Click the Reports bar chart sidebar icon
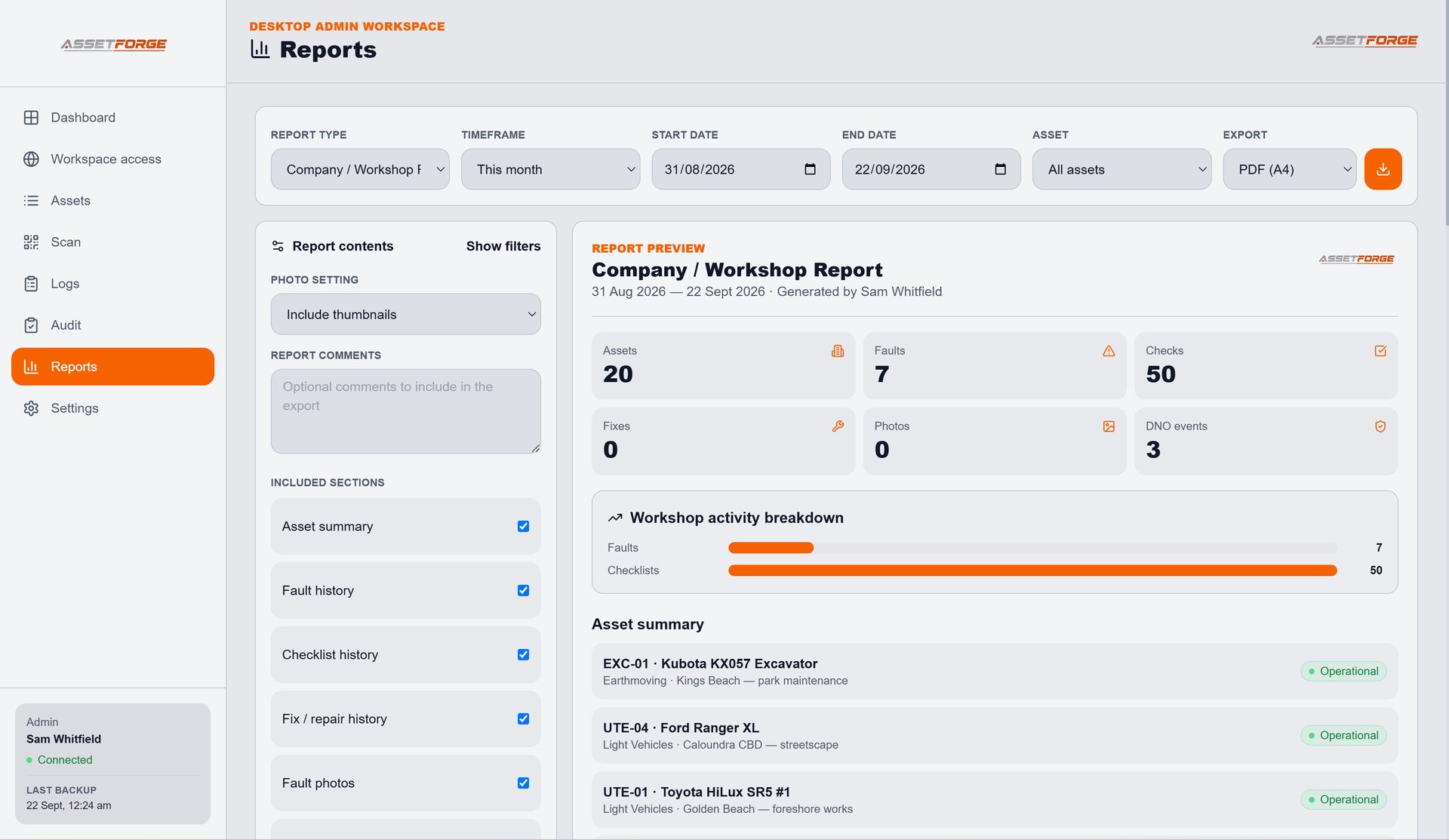 31,367
